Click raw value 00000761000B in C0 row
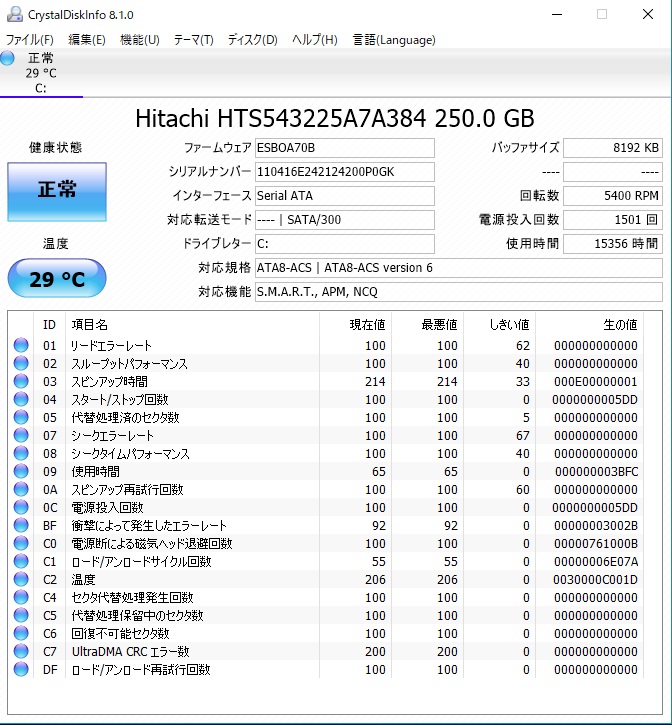 coord(596,543)
